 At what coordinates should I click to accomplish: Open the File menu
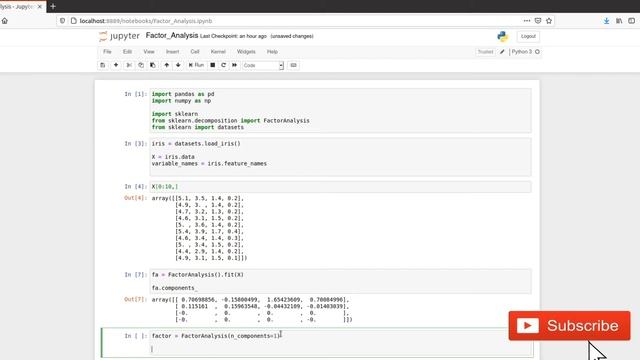(x=107, y=52)
